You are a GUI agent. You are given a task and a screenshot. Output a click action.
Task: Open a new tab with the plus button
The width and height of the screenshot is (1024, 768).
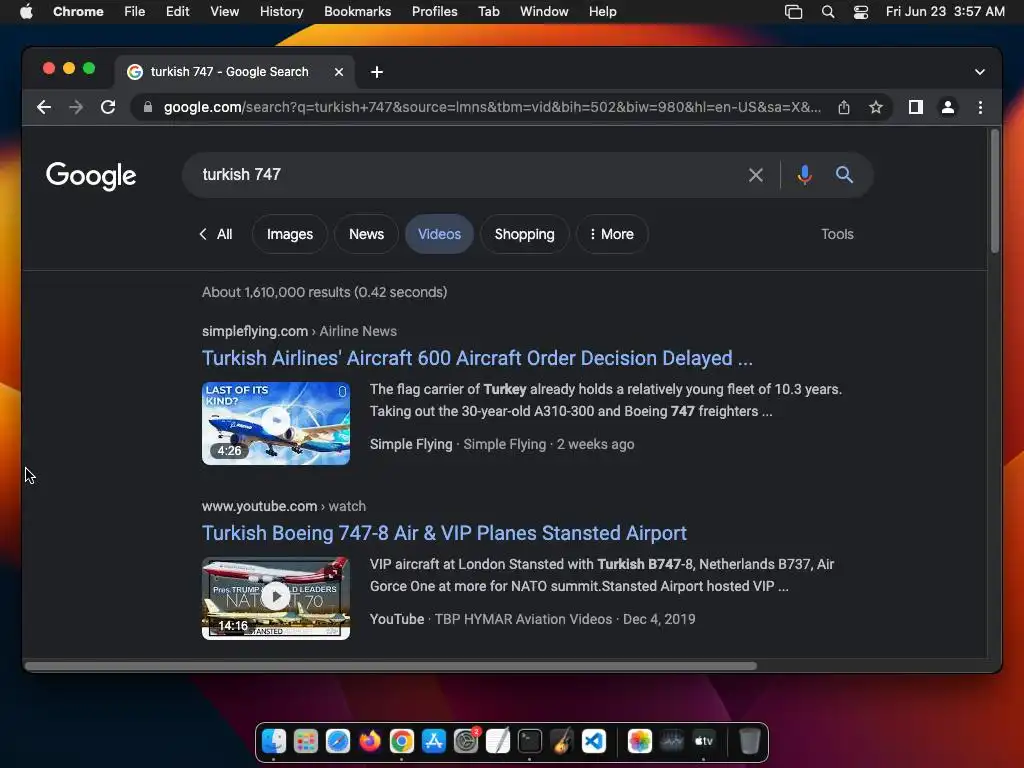(377, 72)
